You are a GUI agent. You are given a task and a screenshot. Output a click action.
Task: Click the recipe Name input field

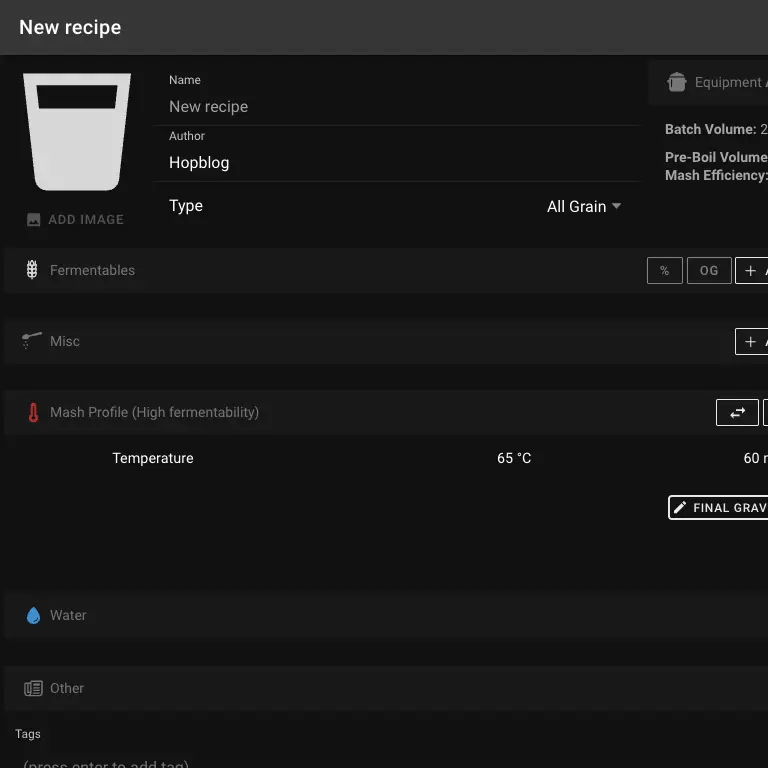pyautogui.click(x=400, y=107)
